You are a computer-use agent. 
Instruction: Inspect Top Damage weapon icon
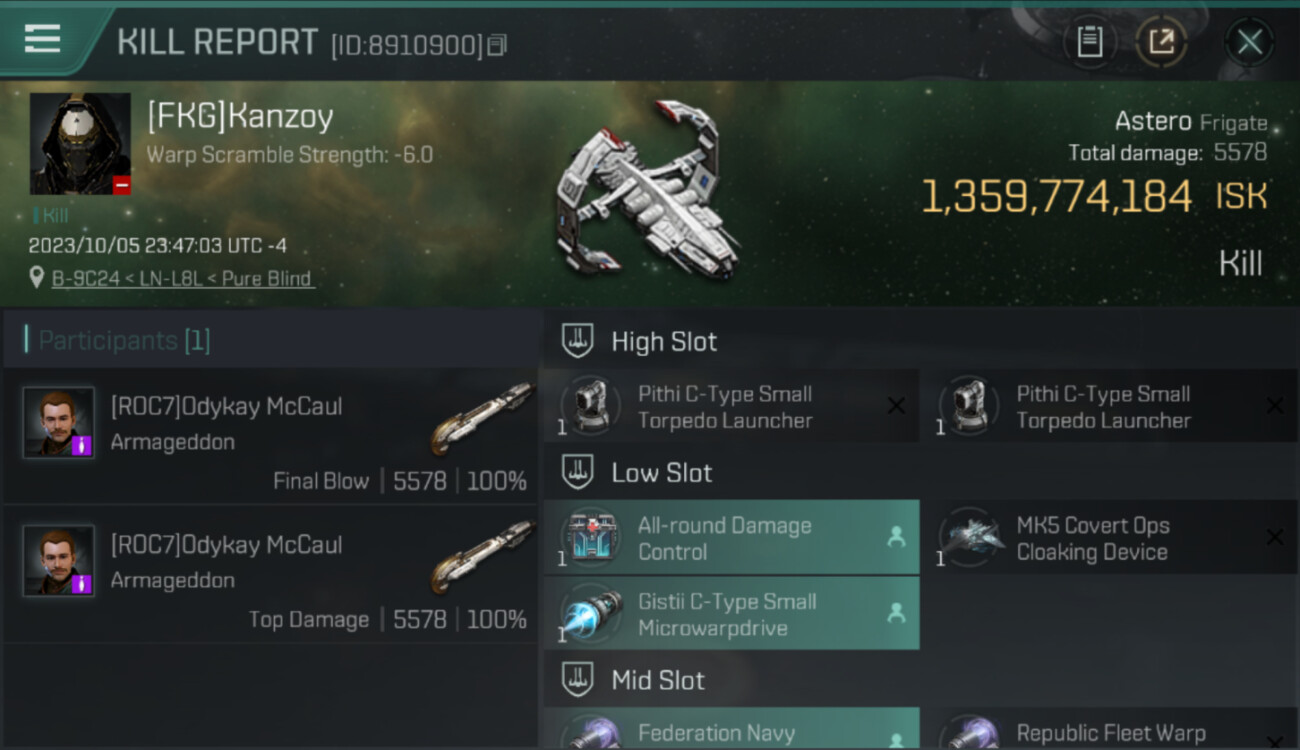click(482, 557)
